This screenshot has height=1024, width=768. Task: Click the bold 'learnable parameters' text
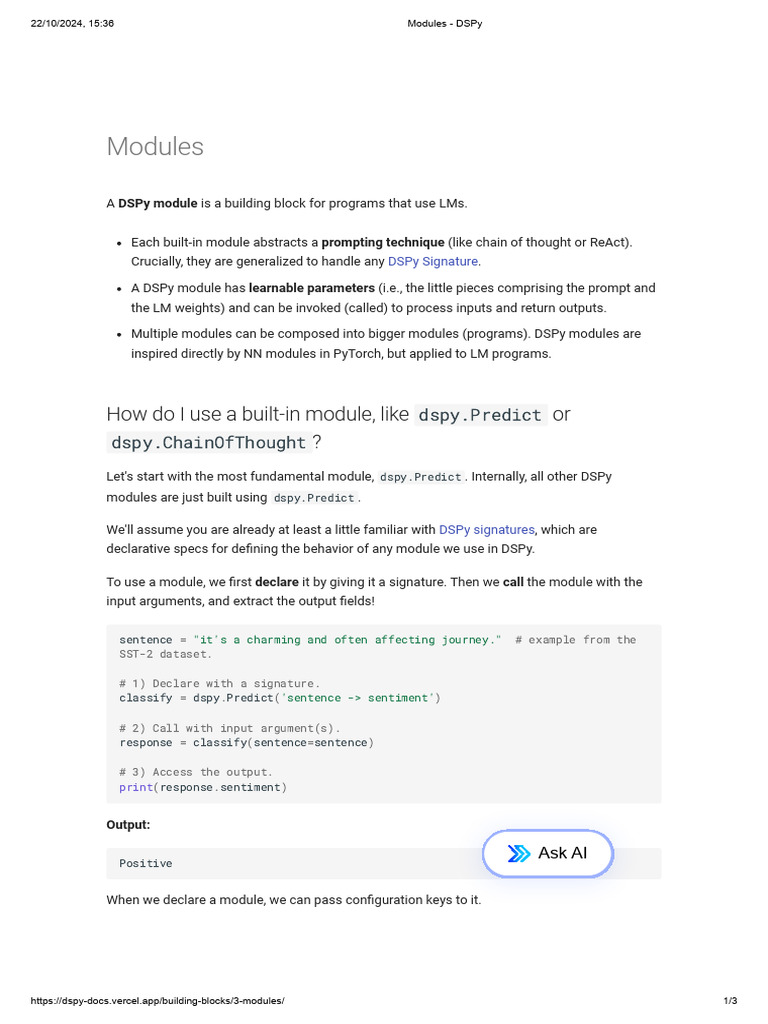pos(312,288)
